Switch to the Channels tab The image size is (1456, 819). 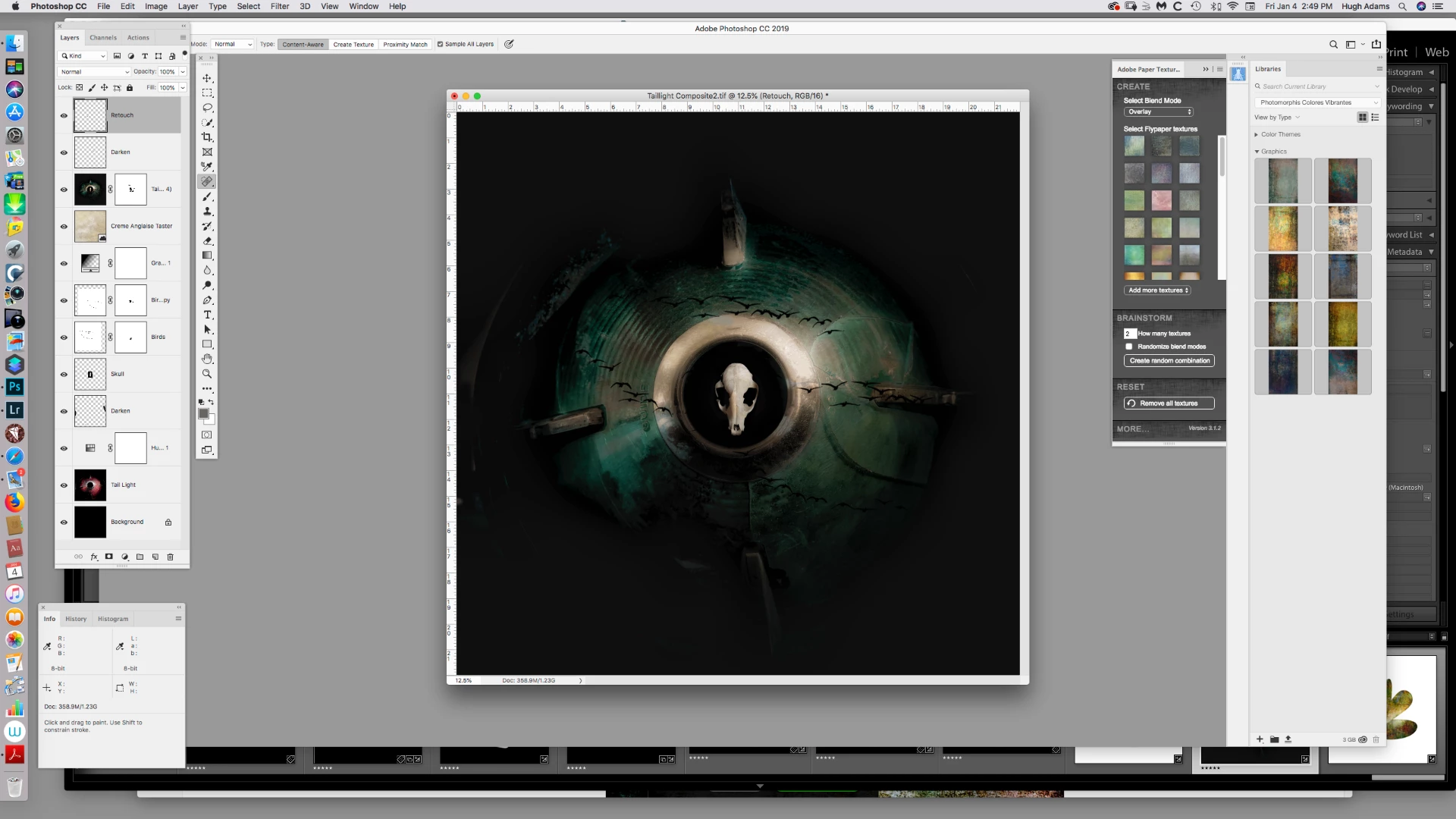(x=103, y=37)
